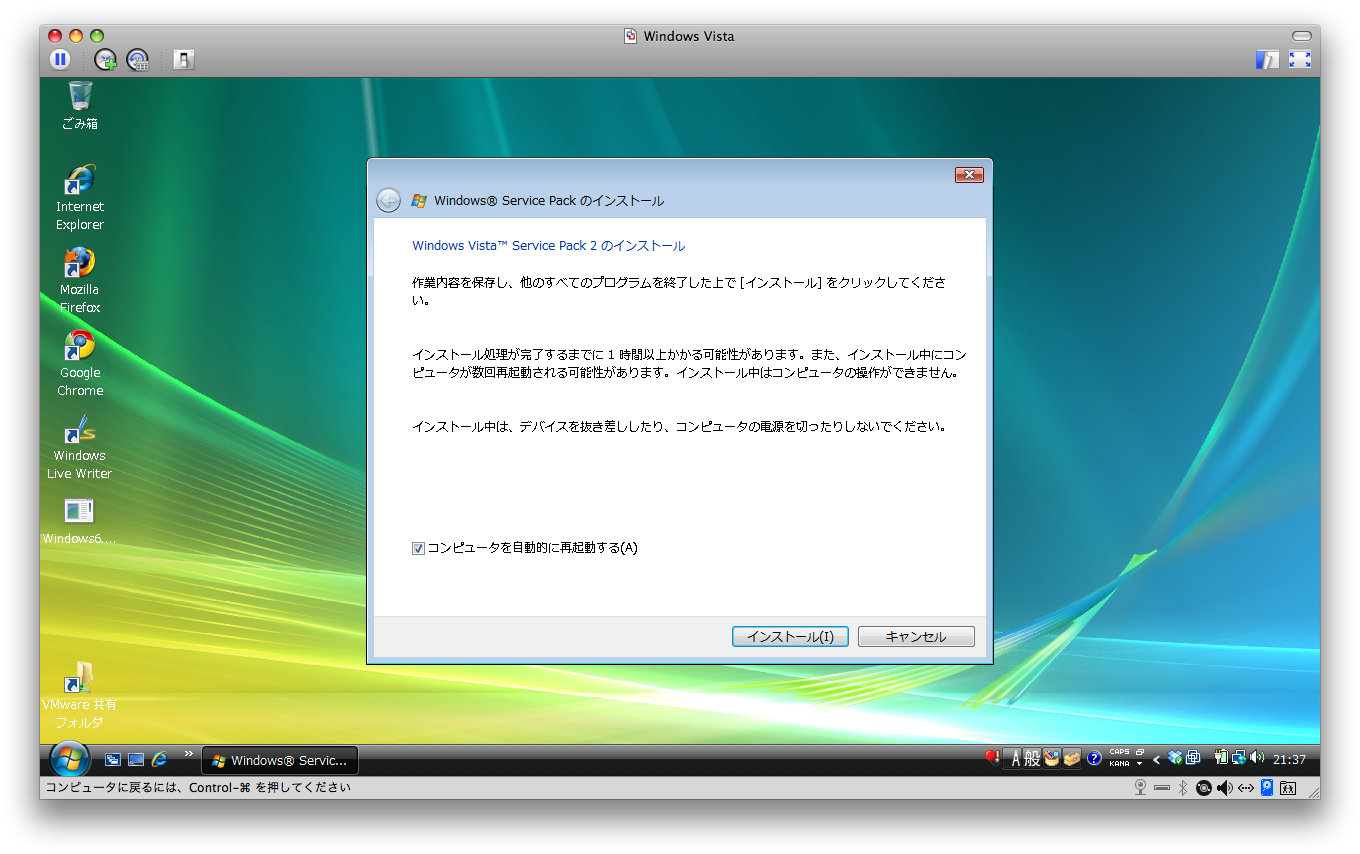Click the インストール(I) button
The height and width of the screenshot is (854, 1360).
[790, 637]
